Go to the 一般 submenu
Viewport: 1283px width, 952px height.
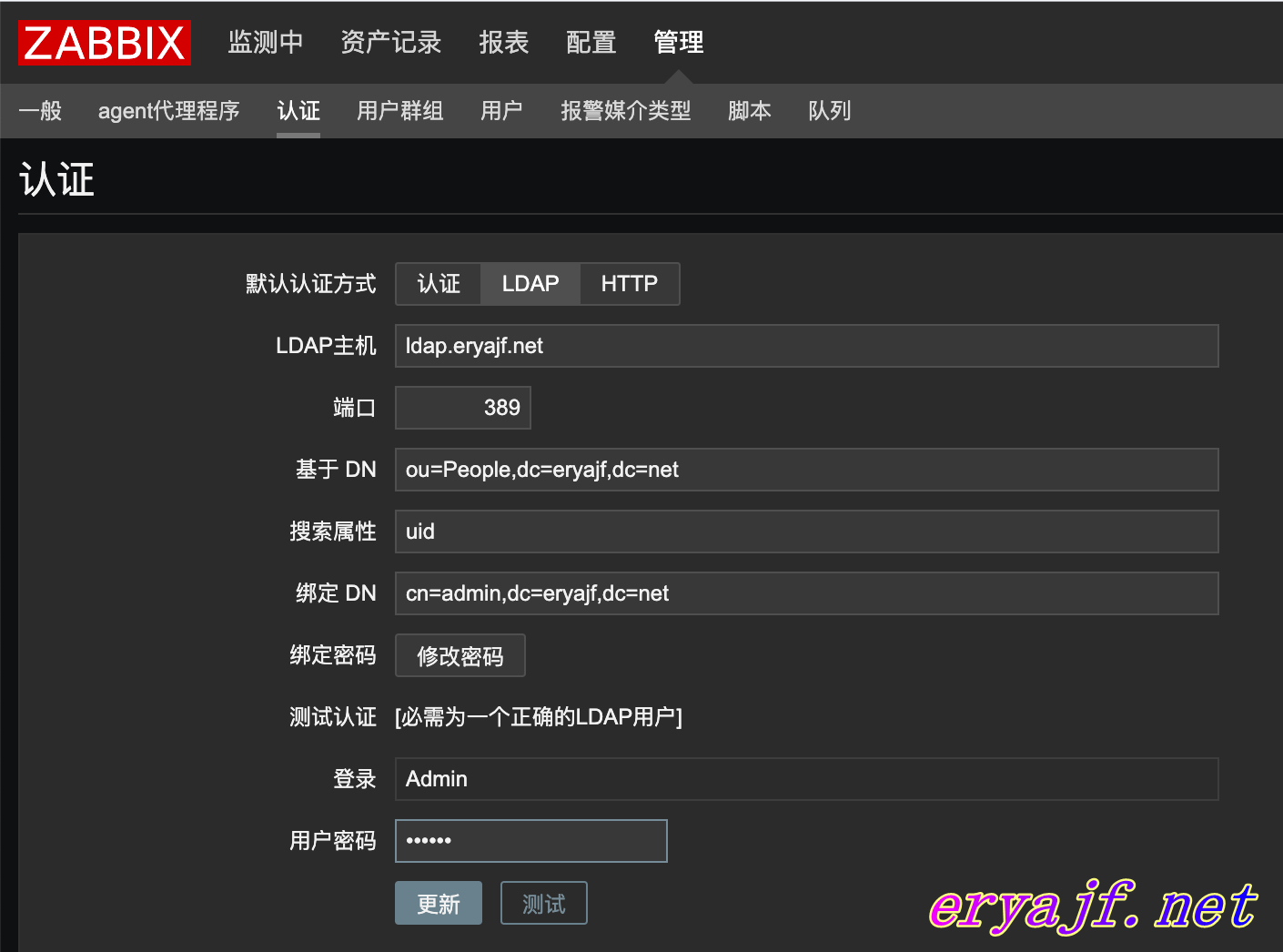click(40, 111)
